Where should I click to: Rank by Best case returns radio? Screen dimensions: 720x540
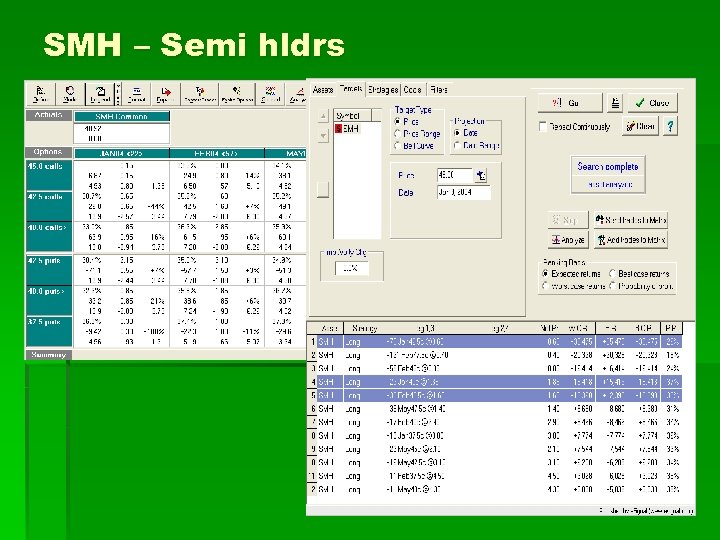point(612,274)
